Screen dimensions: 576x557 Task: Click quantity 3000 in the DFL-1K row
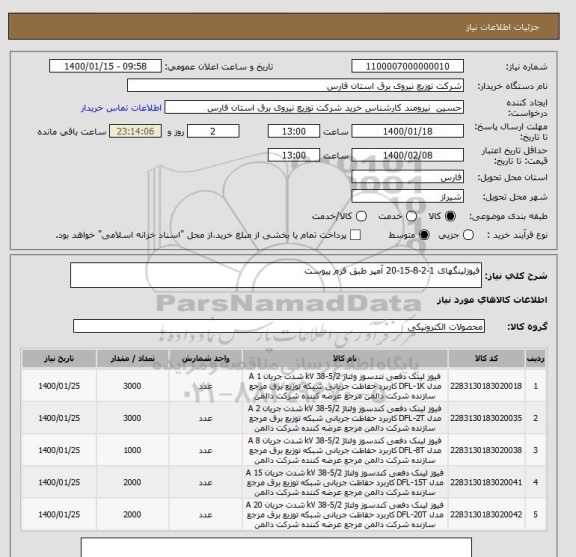point(132,386)
